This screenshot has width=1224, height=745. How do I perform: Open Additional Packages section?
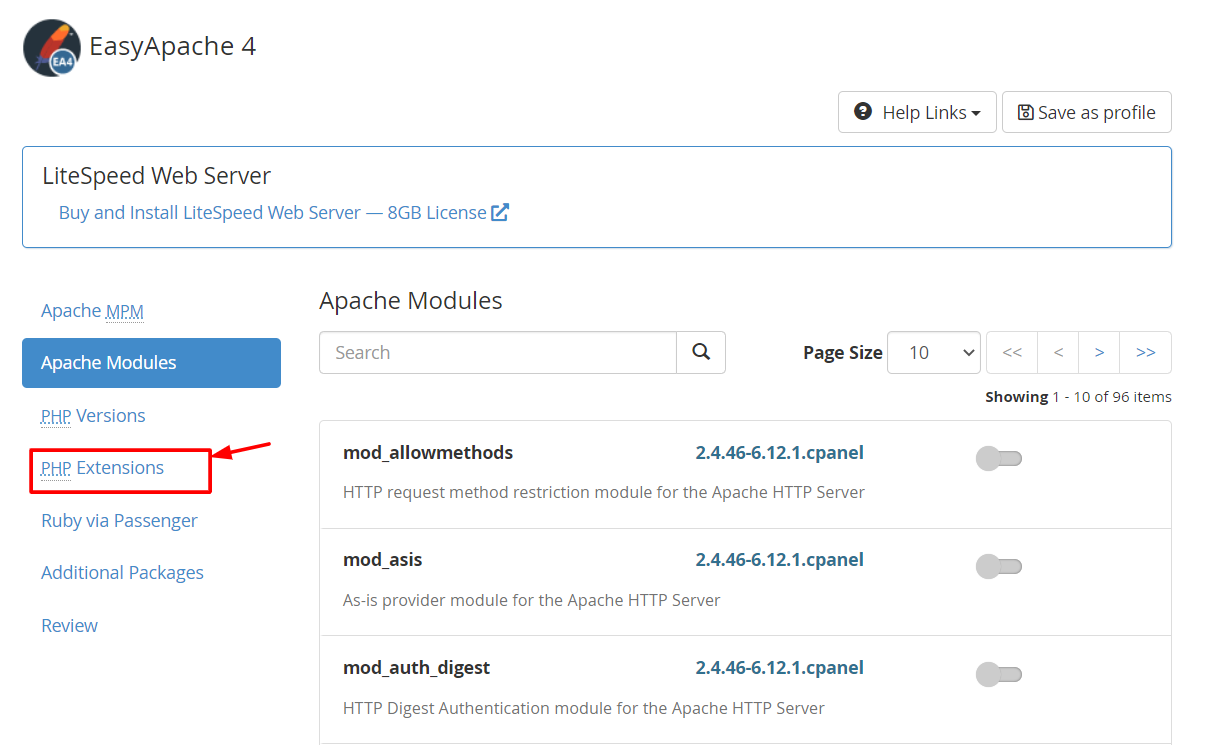tap(122, 573)
